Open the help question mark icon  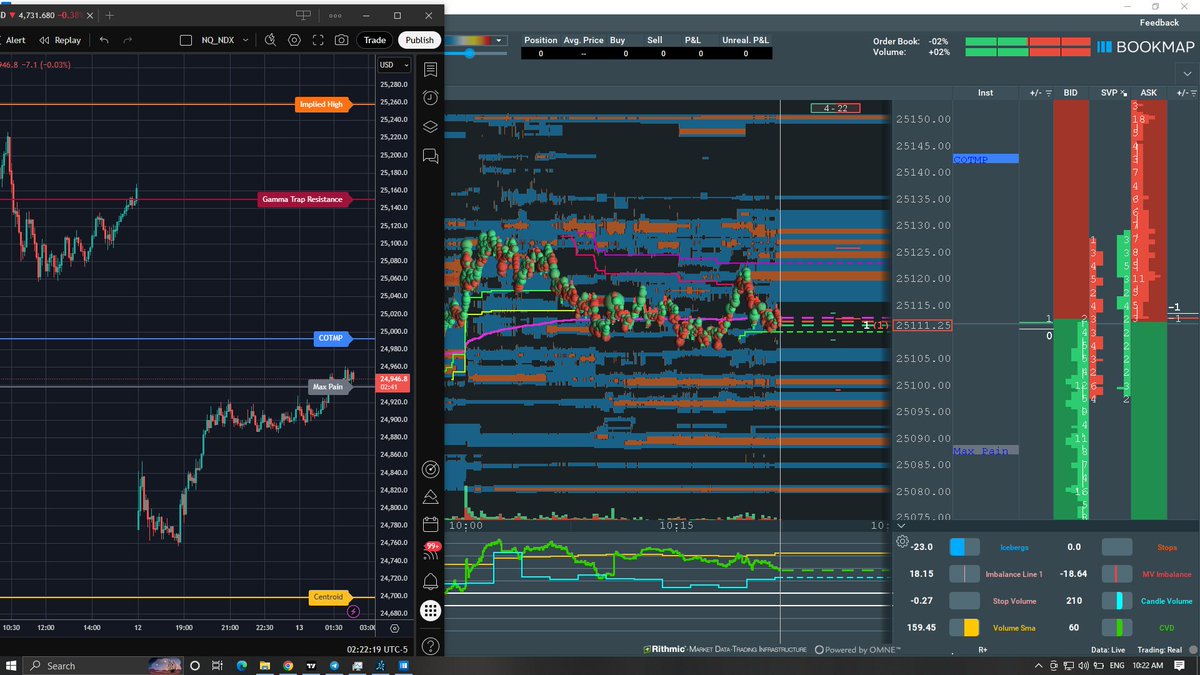click(x=430, y=645)
